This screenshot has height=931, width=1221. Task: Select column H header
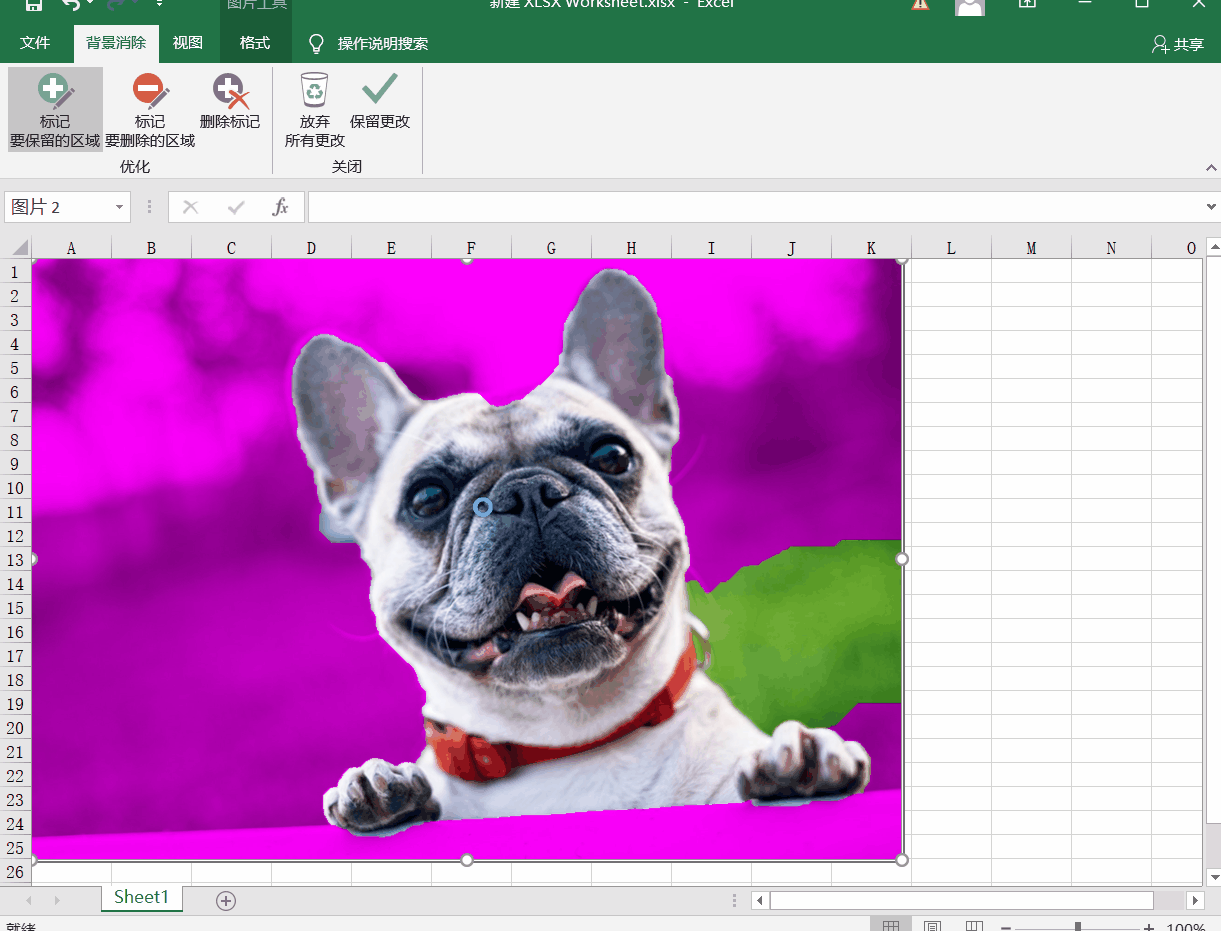631,248
